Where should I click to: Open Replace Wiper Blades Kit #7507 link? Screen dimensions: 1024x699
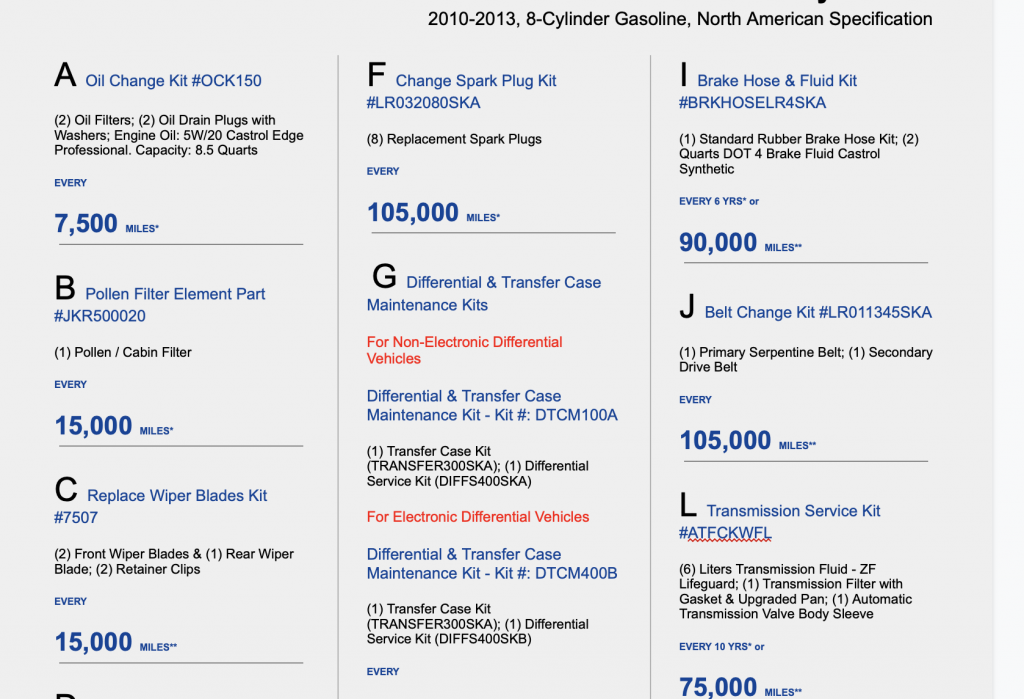pos(161,506)
